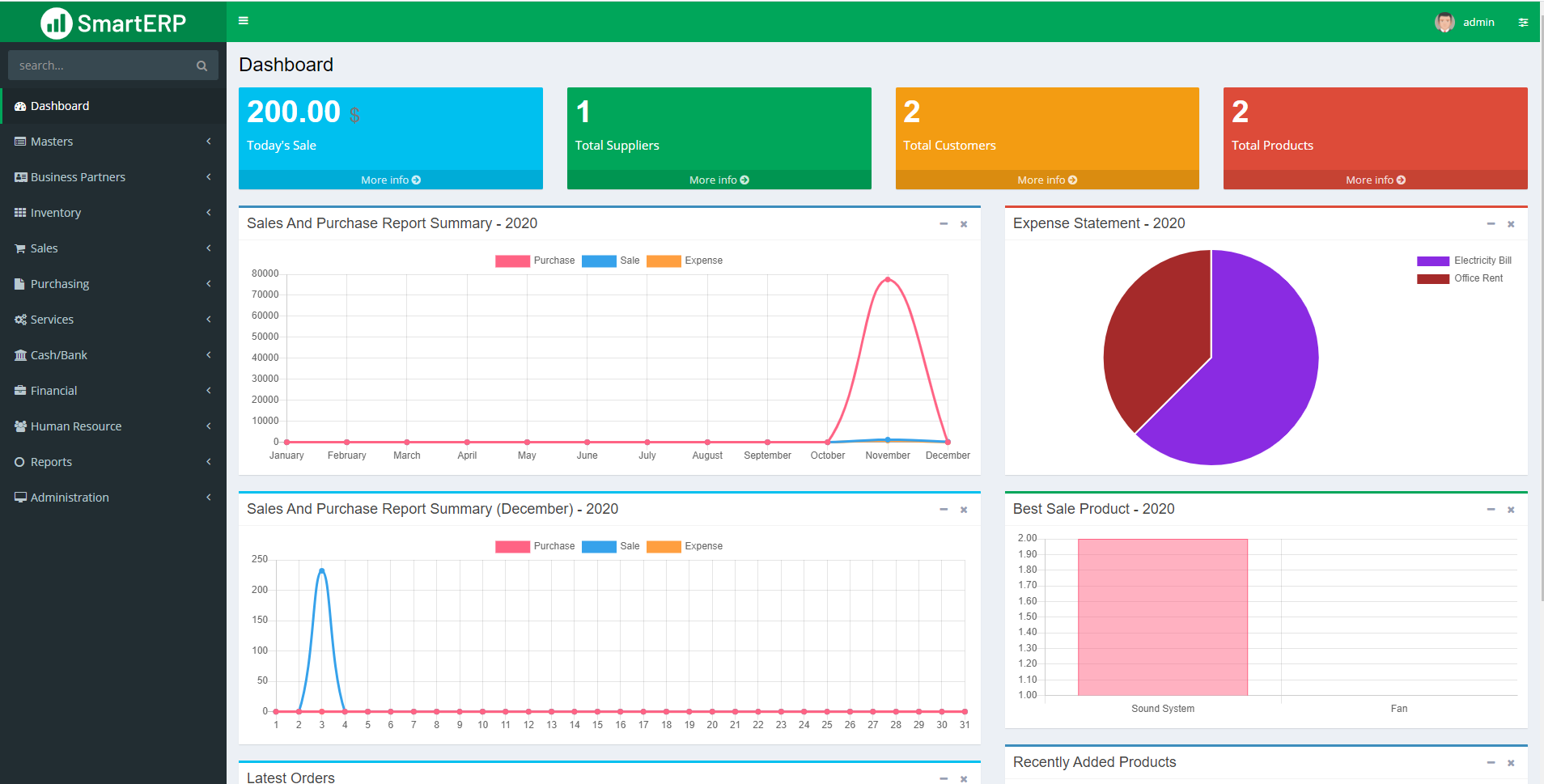Collapse the Best Sale Product panel
Image resolution: width=1544 pixels, height=784 pixels.
pyautogui.click(x=1490, y=510)
